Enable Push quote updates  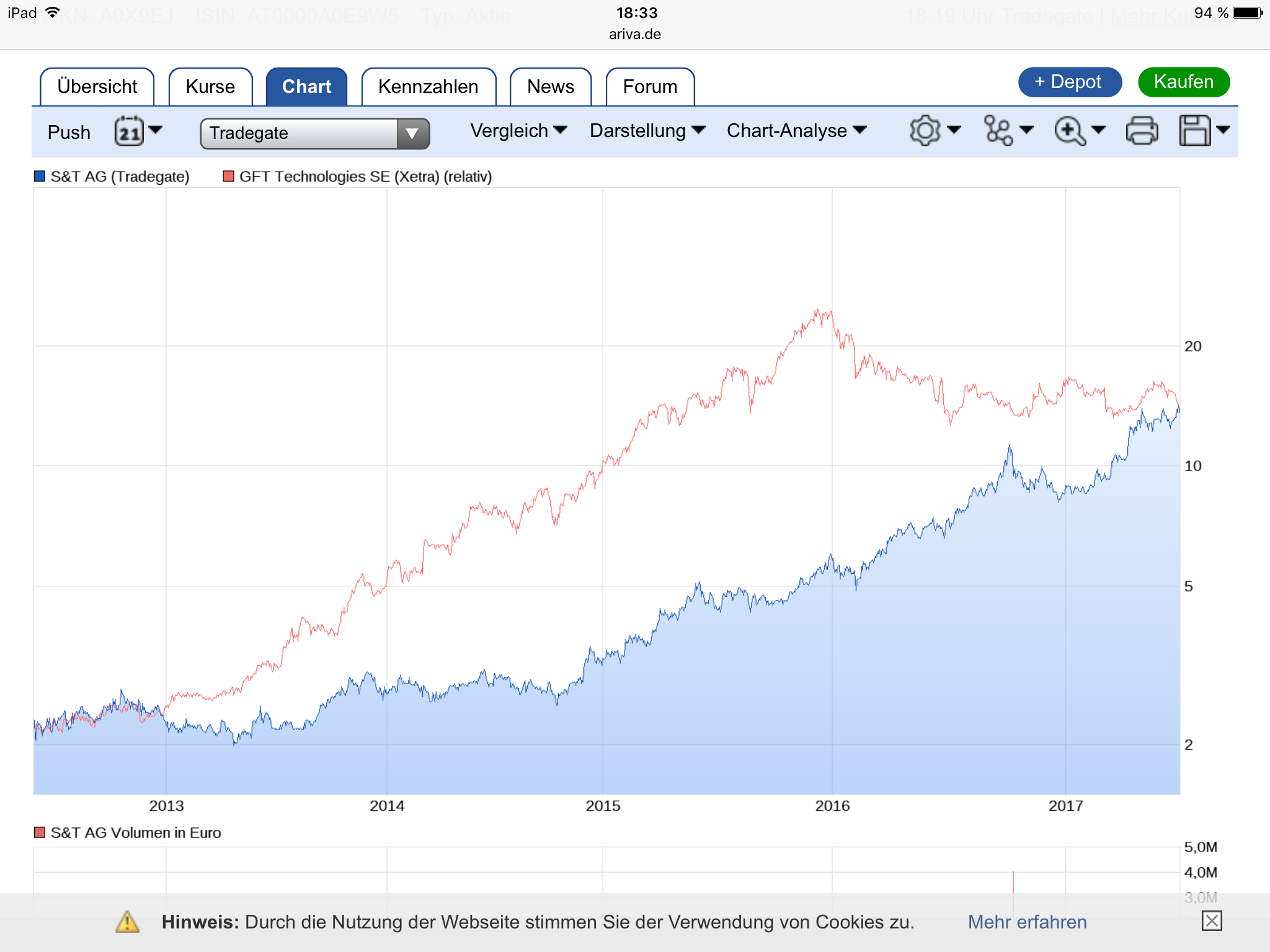[x=68, y=132]
